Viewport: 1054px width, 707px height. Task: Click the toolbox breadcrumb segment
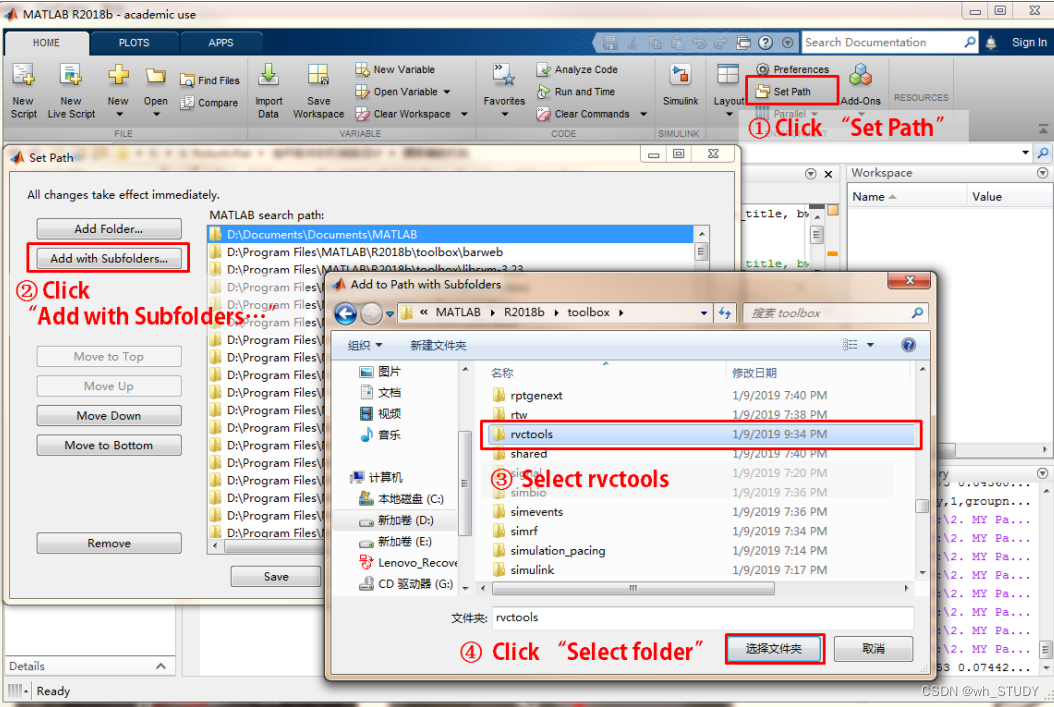(x=588, y=313)
